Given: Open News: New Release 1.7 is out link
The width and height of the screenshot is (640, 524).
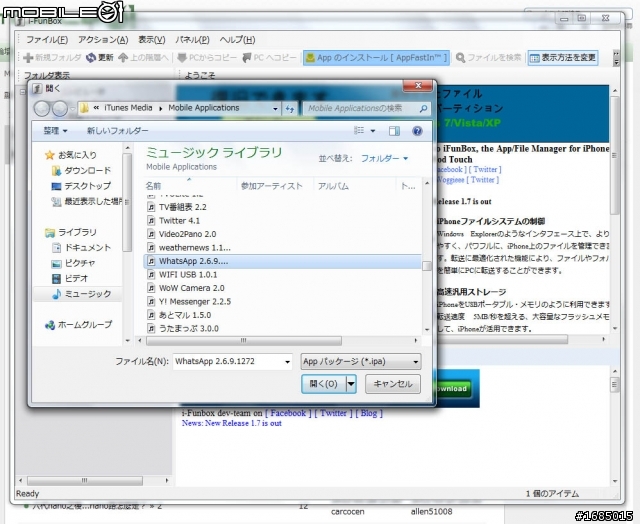Looking at the screenshot, I should click(232, 423).
